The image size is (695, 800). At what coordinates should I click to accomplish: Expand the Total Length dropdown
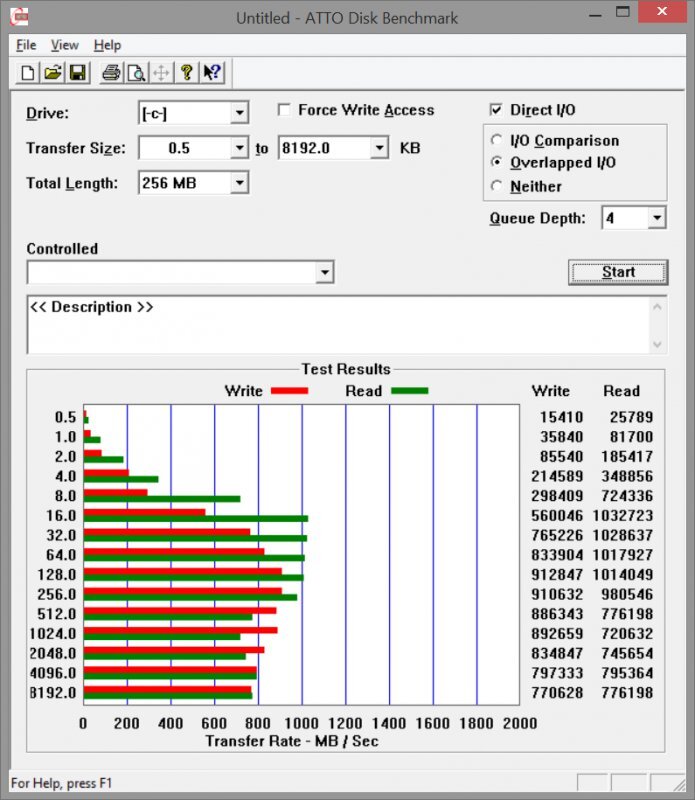239,183
